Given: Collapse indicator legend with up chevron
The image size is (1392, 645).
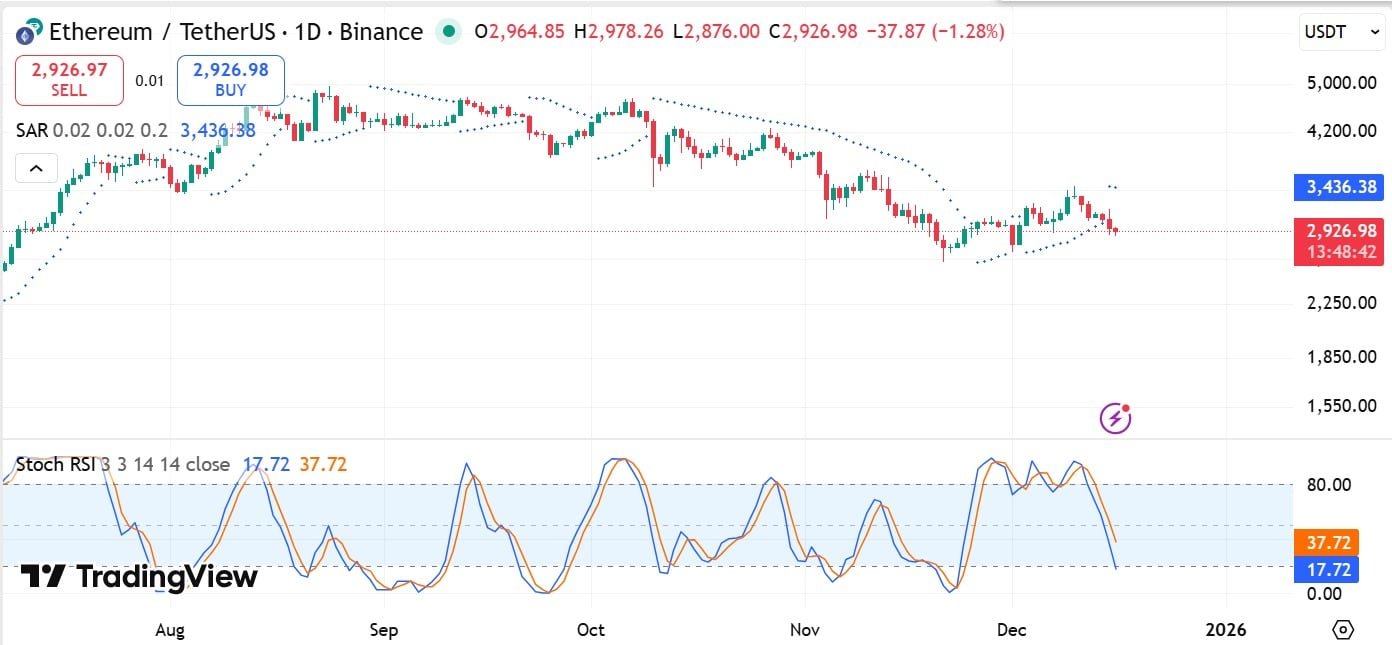Looking at the screenshot, I should pyautogui.click(x=35, y=169).
